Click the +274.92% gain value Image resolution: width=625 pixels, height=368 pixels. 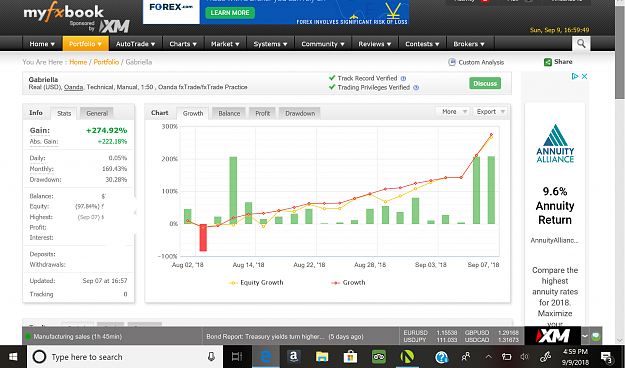coord(106,130)
